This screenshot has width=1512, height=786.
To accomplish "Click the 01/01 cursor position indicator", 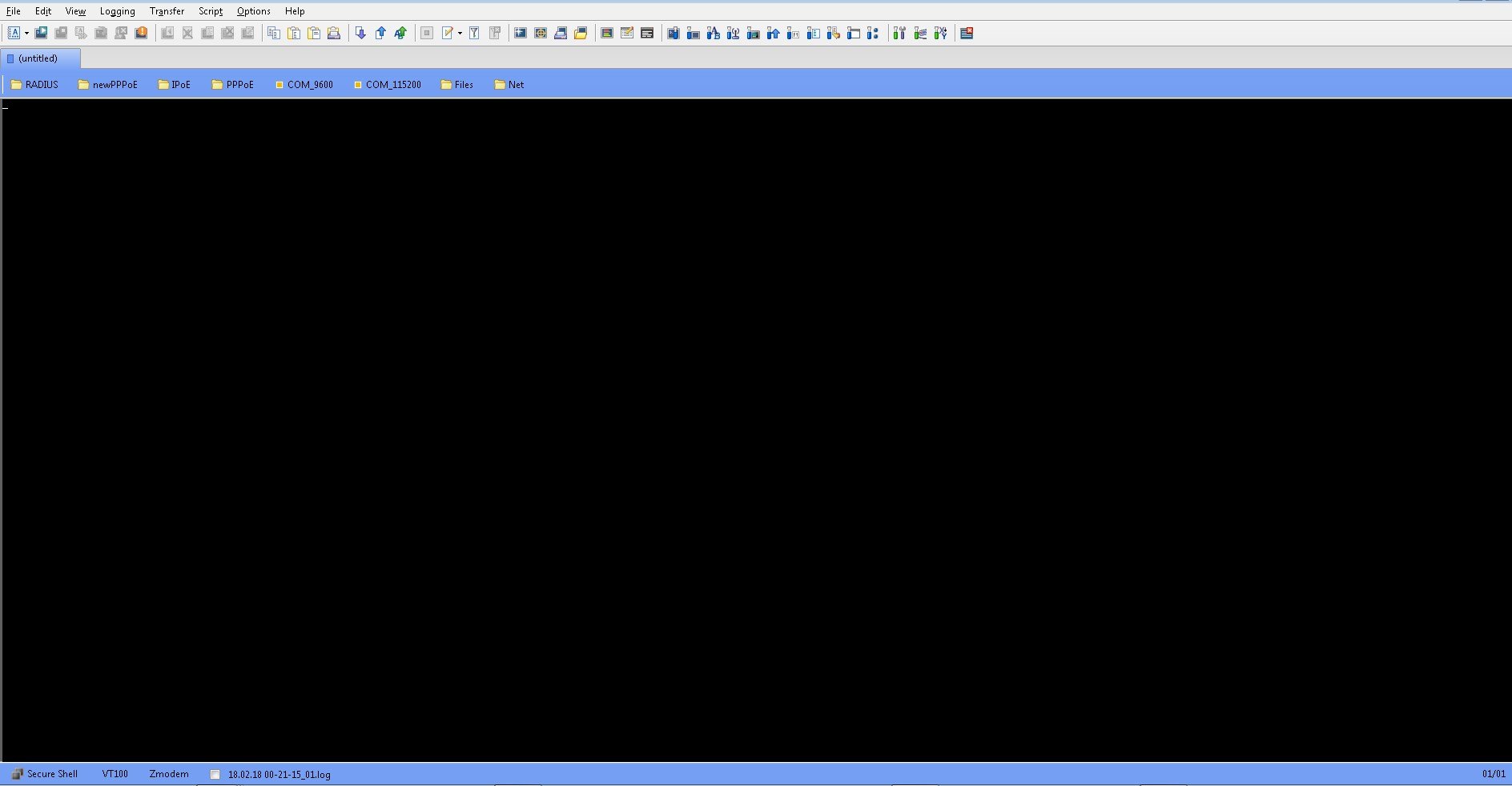I will tap(1494, 774).
